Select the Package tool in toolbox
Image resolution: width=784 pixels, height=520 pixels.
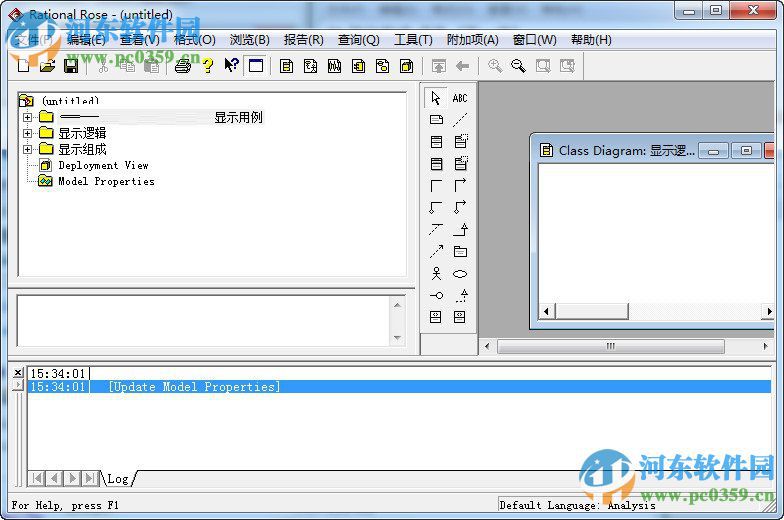click(460, 252)
